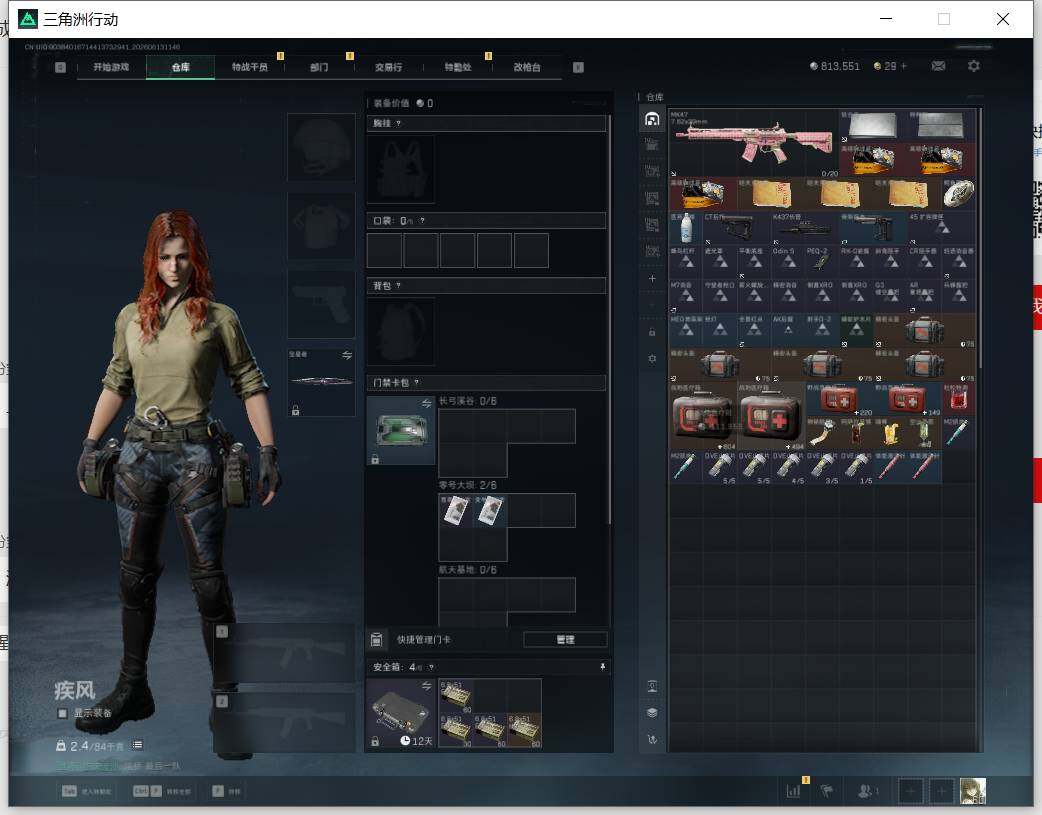The width and height of the screenshot is (1042, 815).
Task: Open the statistics chart icon
Action: tap(793, 791)
